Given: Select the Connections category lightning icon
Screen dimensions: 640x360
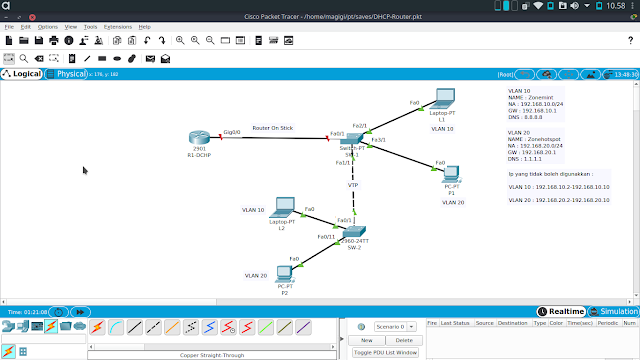Looking at the screenshot, I should (x=51, y=326).
